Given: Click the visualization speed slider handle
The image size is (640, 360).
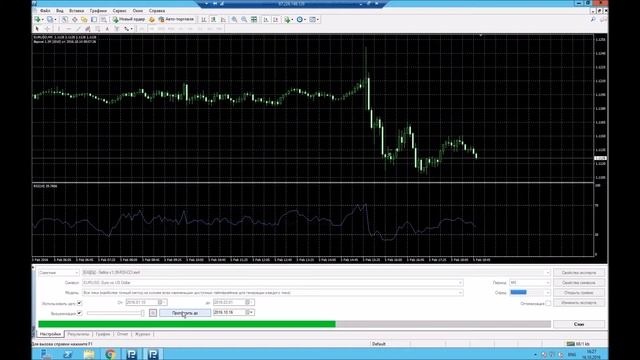Looking at the screenshot, I should point(142,313).
